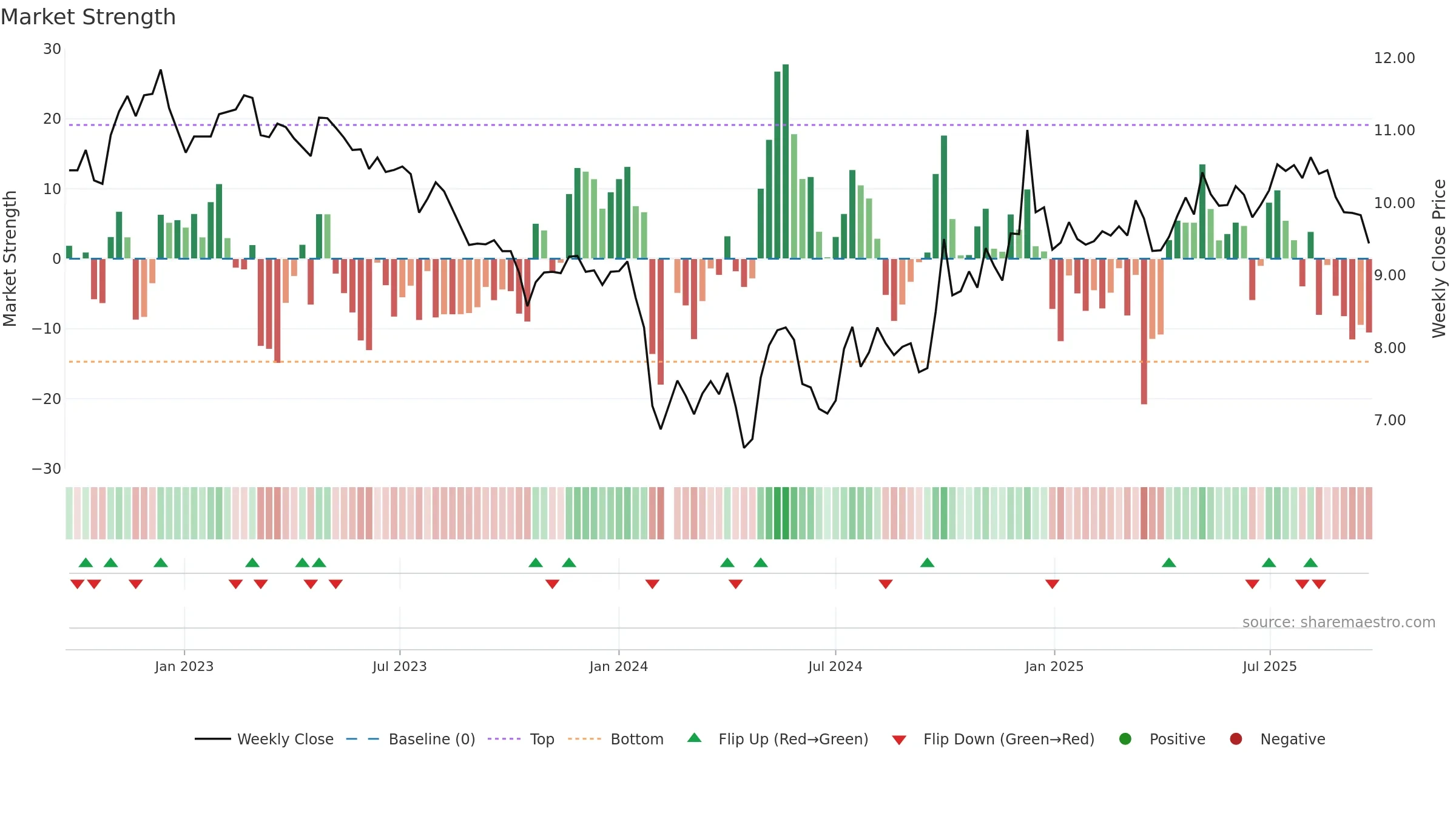1456x819 pixels.
Task: Toggle the Top dotted line legend entry
Action: [521, 739]
